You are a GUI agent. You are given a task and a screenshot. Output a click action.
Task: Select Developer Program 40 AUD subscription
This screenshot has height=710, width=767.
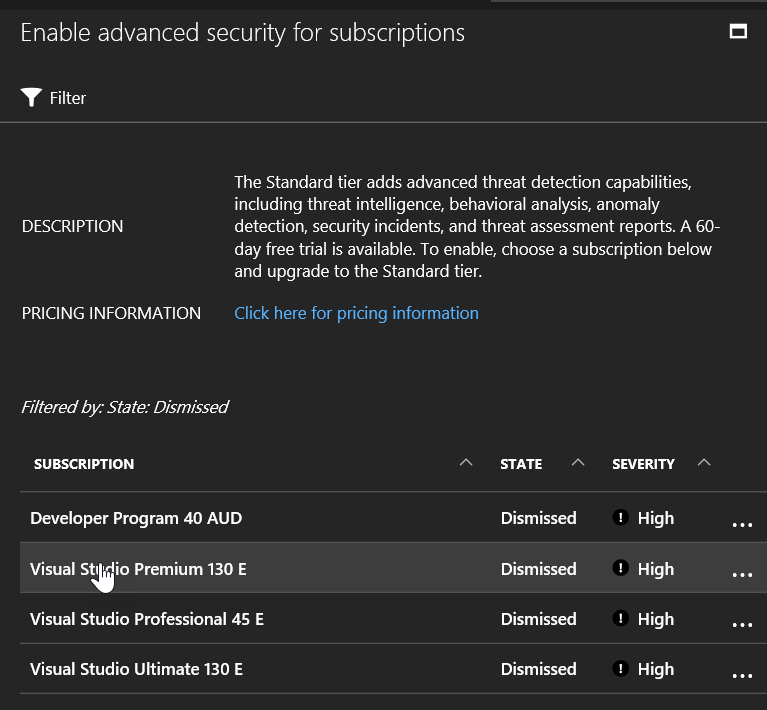pos(136,518)
